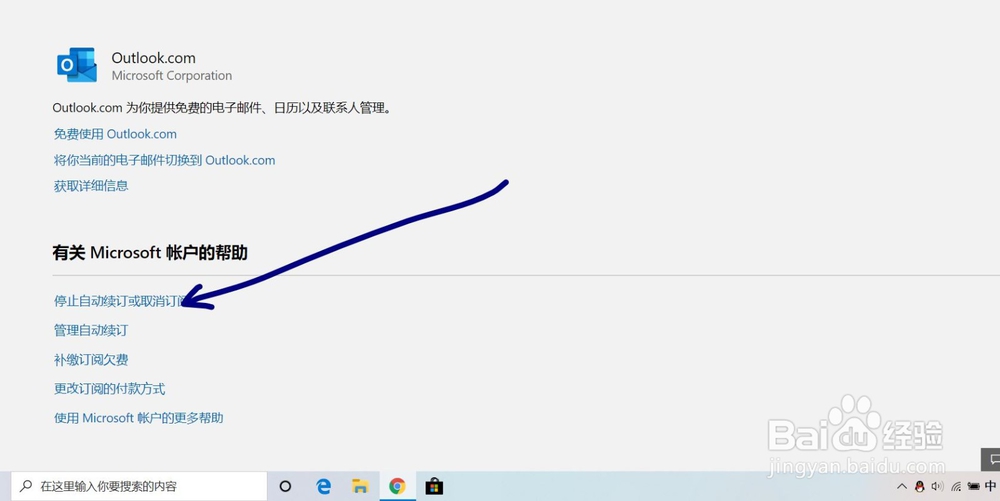Open File Explorer from the taskbar
1000x501 pixels.
point(360,486)
